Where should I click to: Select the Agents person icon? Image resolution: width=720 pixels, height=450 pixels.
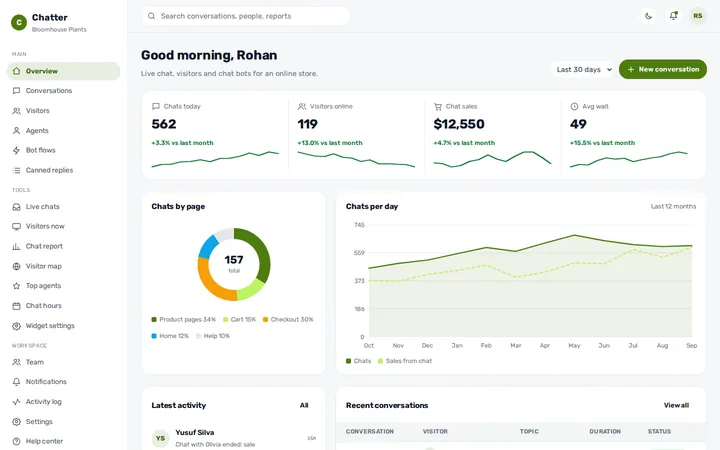(17, 131)
